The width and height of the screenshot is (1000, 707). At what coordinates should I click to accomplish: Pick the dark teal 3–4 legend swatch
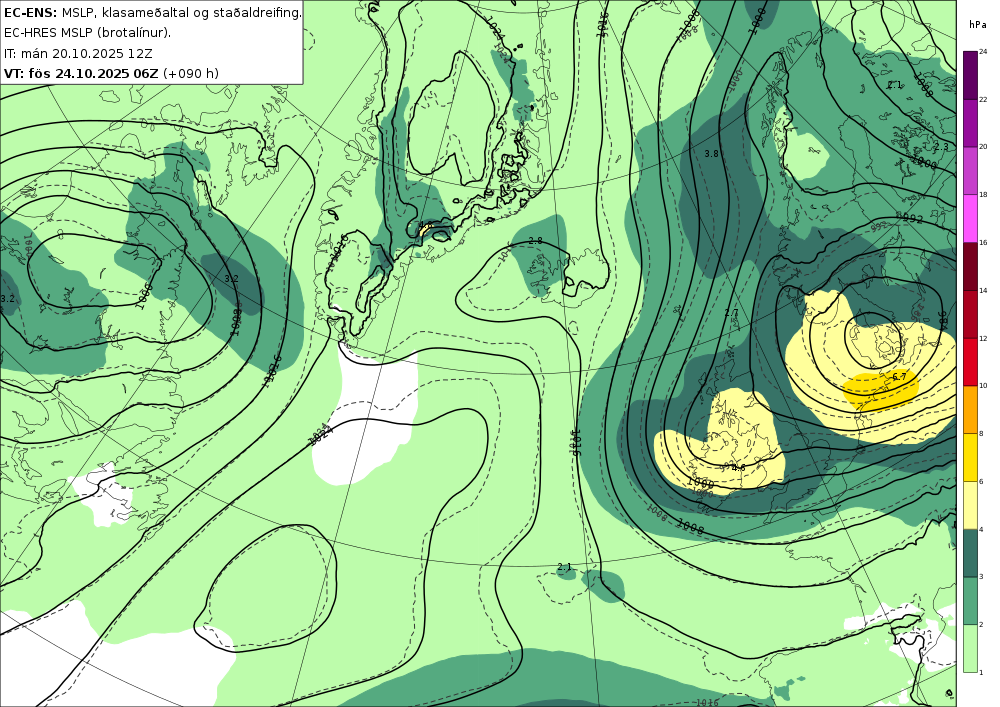click(970, 553)
